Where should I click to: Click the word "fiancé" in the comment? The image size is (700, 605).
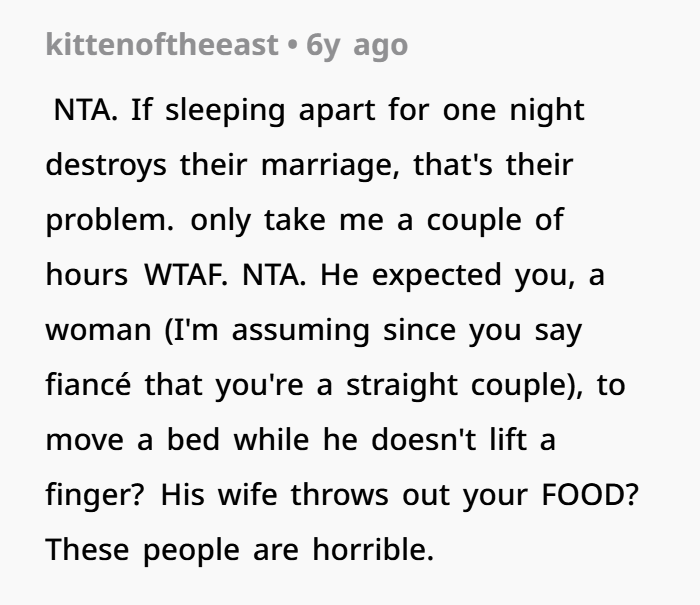click(x=86, y=385)
